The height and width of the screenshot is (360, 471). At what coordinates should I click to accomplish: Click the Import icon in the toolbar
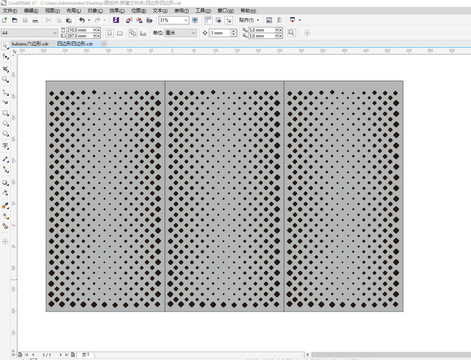[x=129, y=20]
